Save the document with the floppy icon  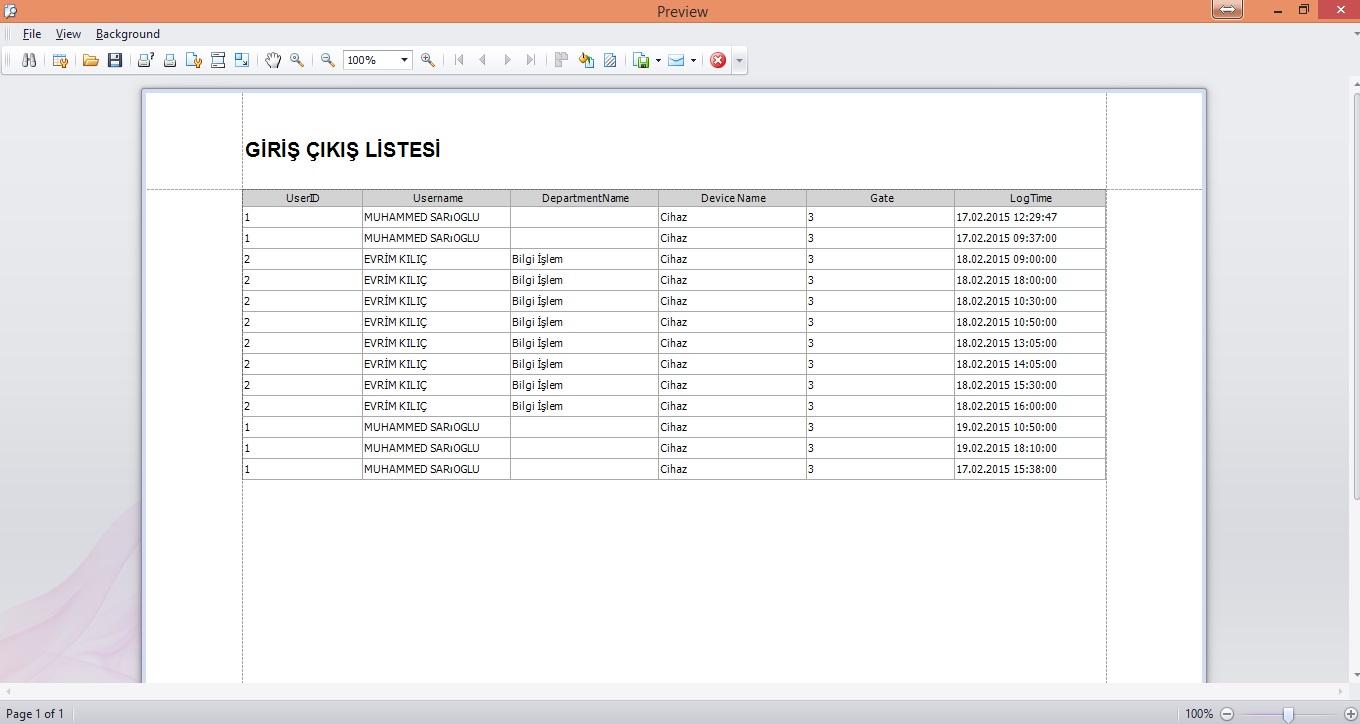point(115,60)
